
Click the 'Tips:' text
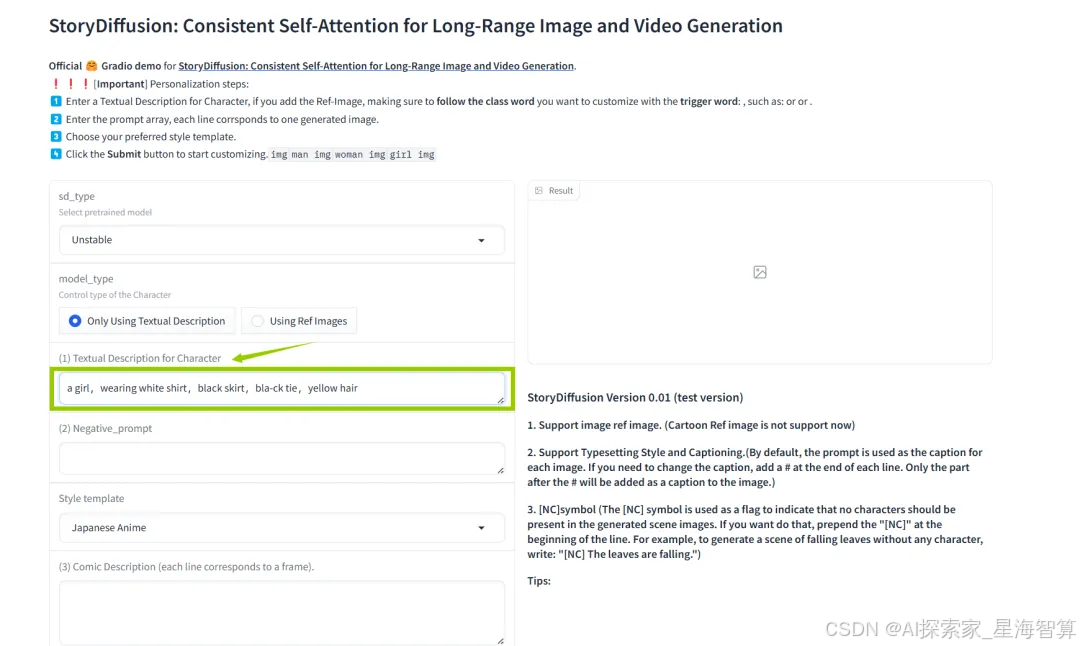[x=539, y=581]
